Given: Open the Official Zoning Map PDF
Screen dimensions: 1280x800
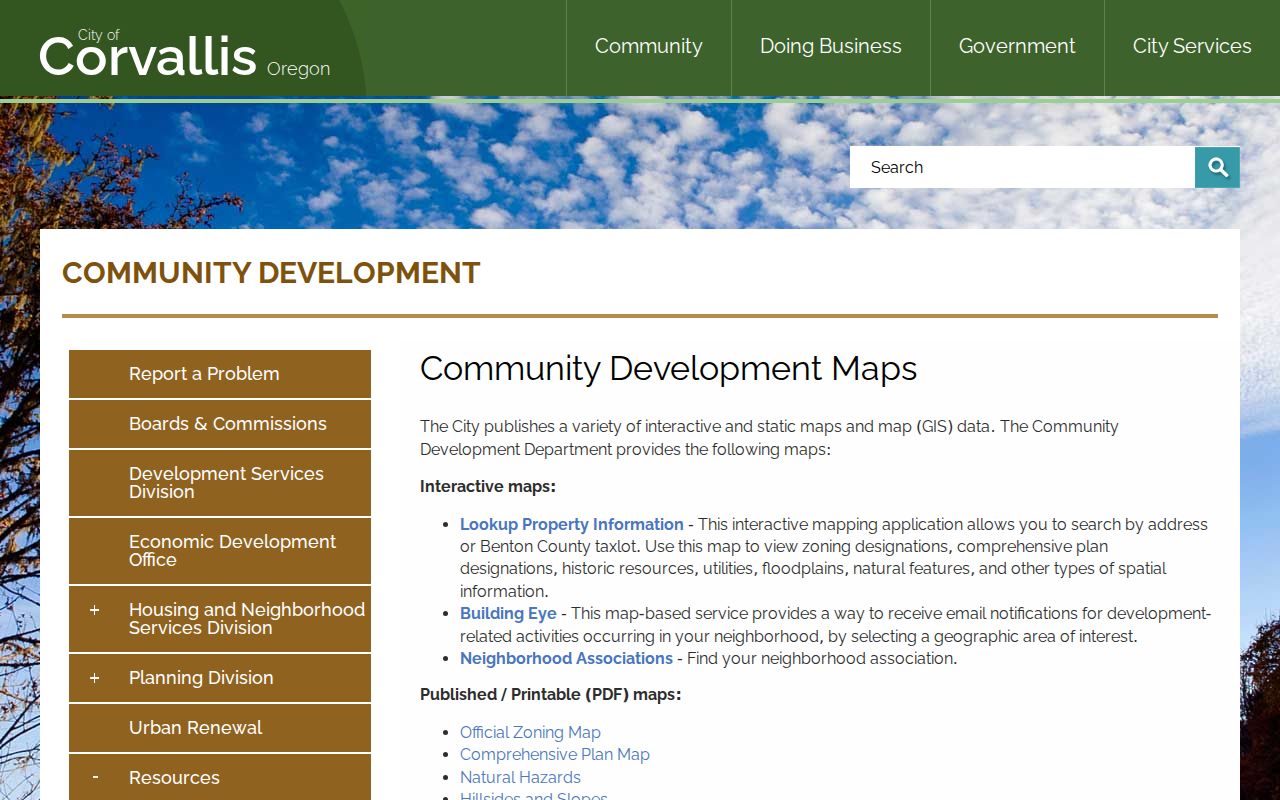Looking at the screenshot, I should (530, 732).
